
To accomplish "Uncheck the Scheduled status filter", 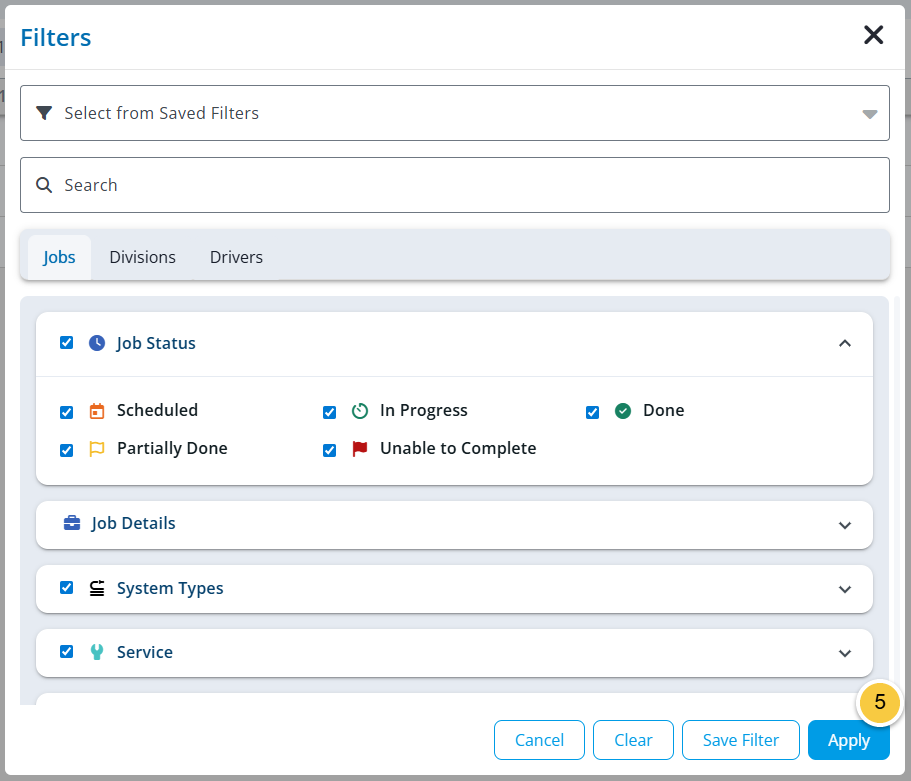I will pyautogui.click(x=66, y=411).
